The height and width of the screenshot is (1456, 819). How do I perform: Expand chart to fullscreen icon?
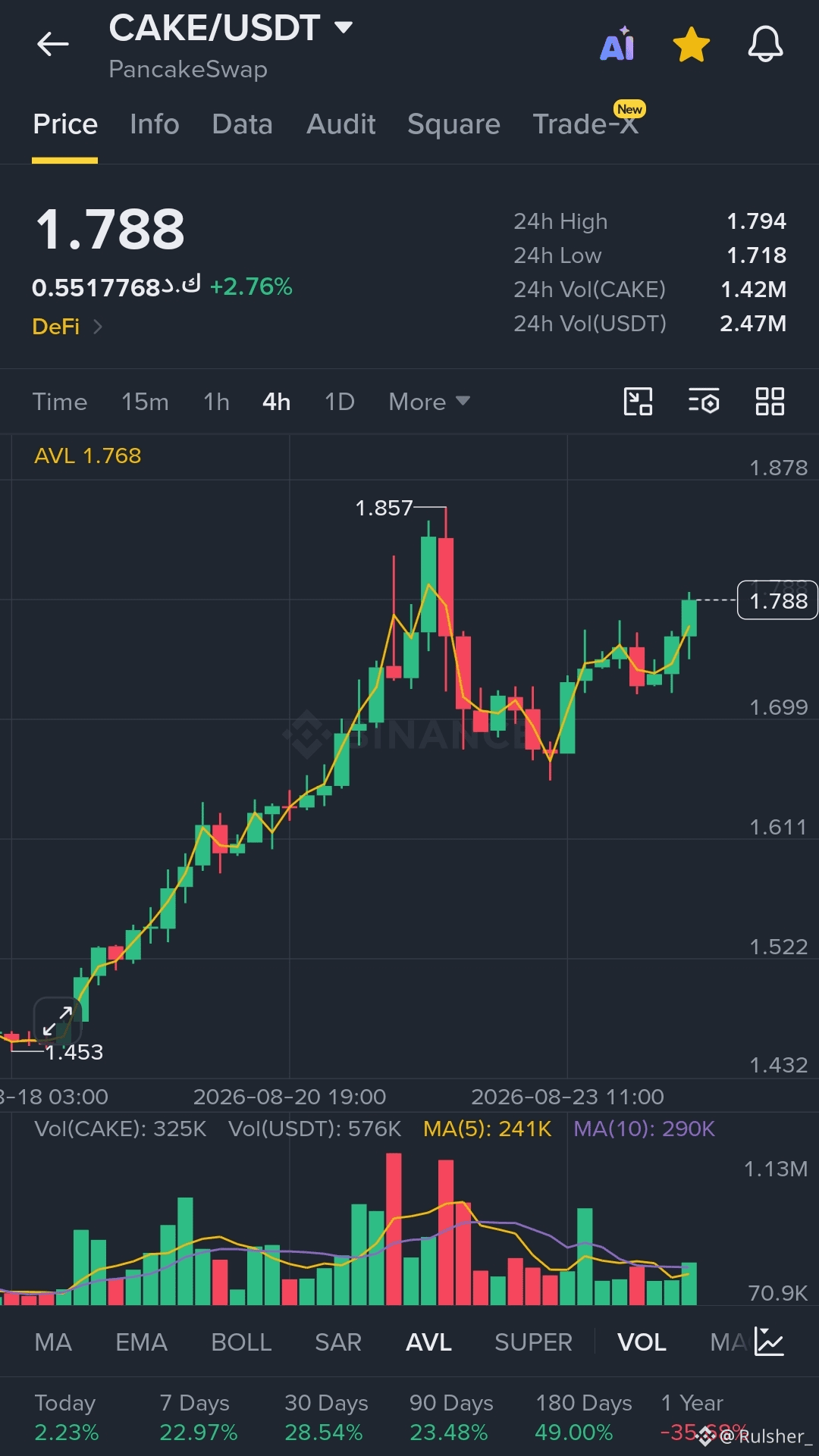click(x=58, y=1021)
